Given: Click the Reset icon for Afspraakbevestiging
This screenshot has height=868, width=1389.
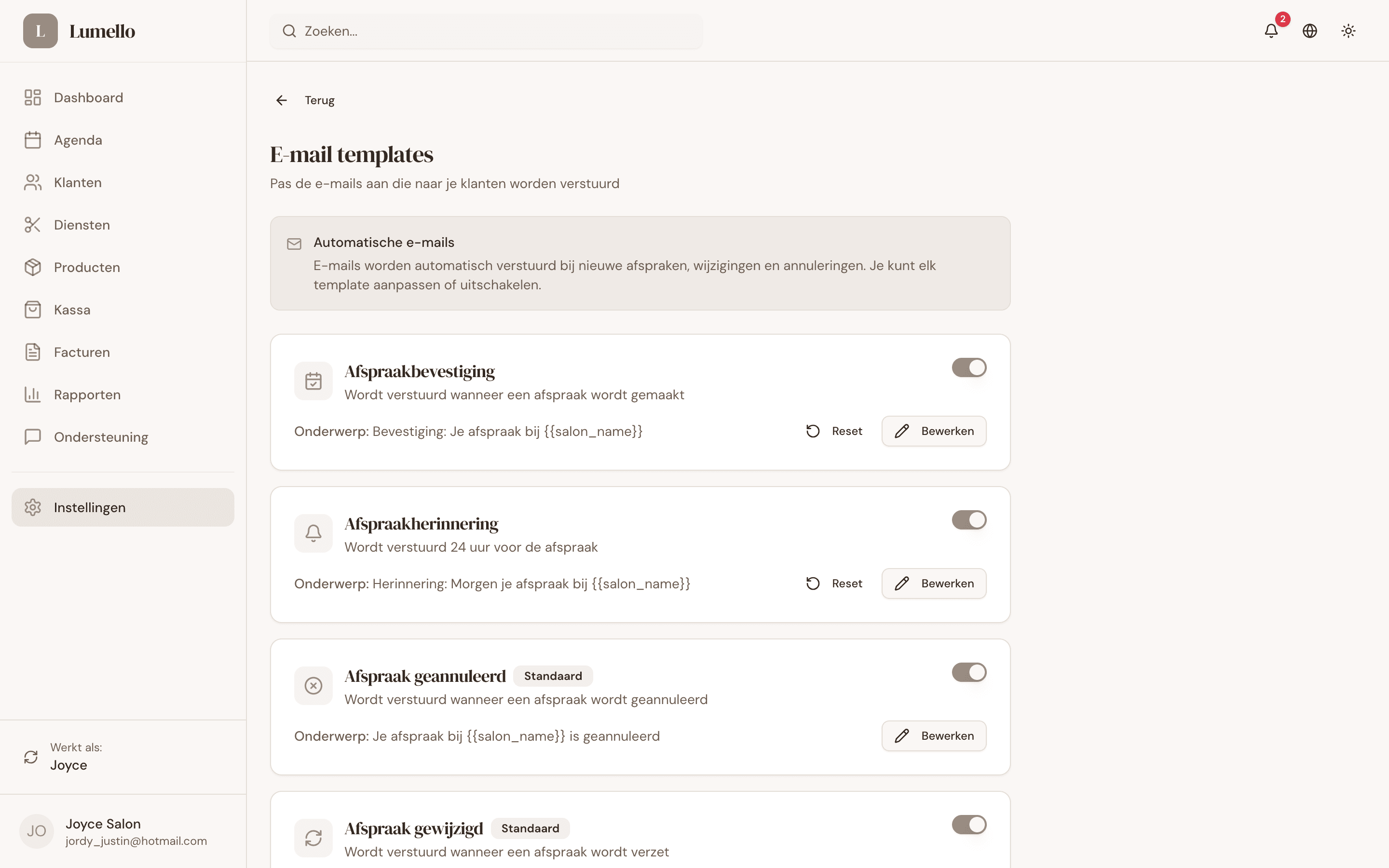Looking at the screenshot, I should [812, 431].
